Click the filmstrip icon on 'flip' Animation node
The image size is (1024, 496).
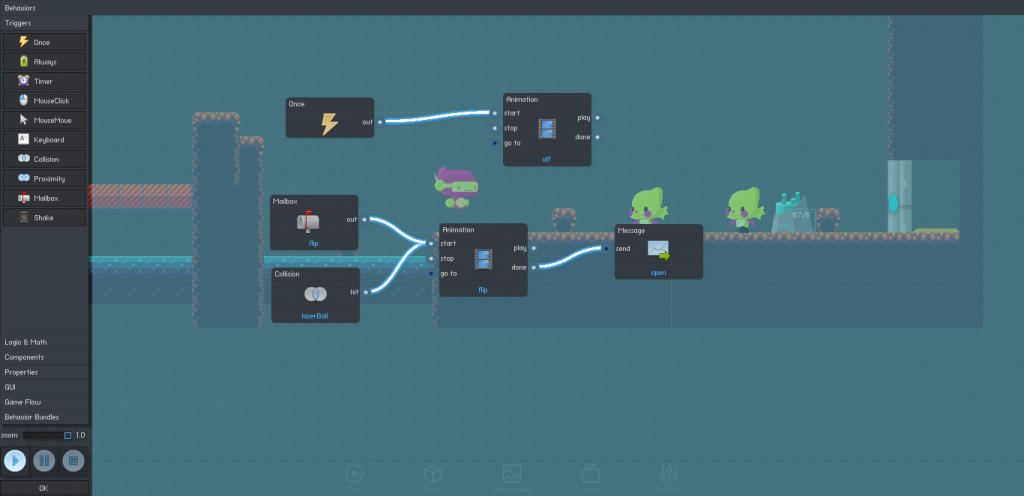[483, 259]
